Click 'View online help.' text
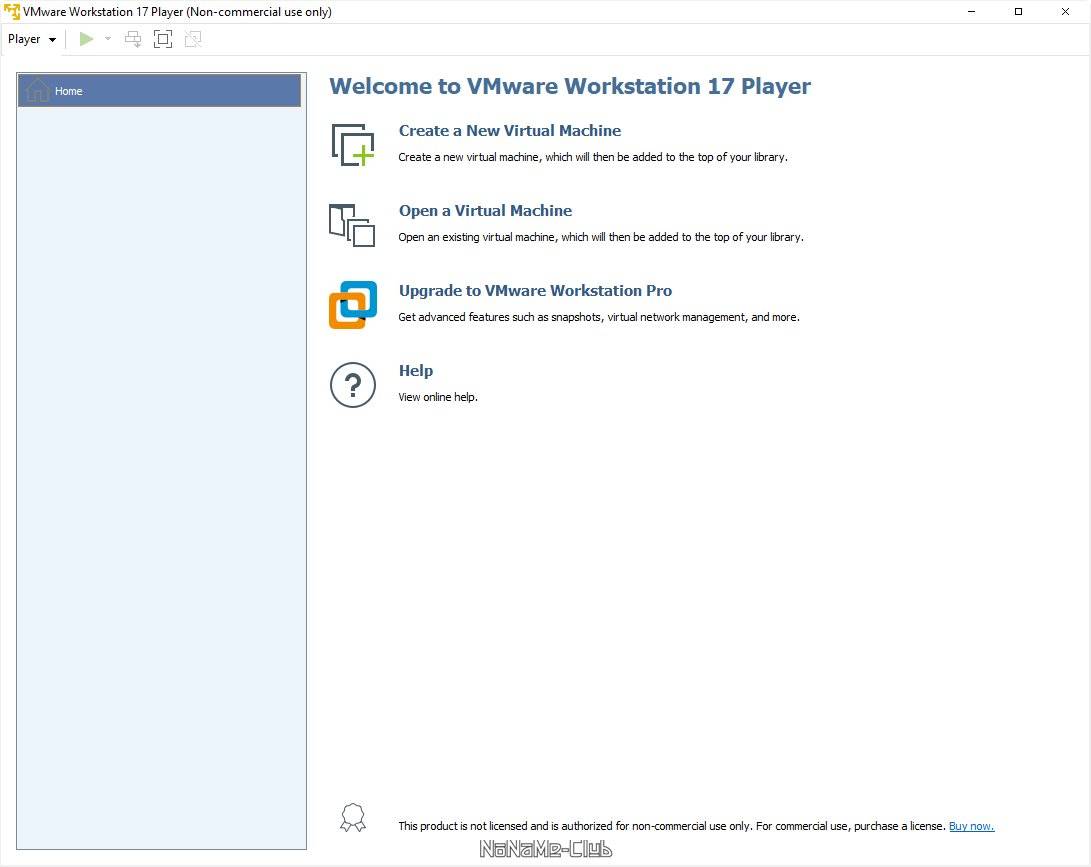 click(438, 397)
